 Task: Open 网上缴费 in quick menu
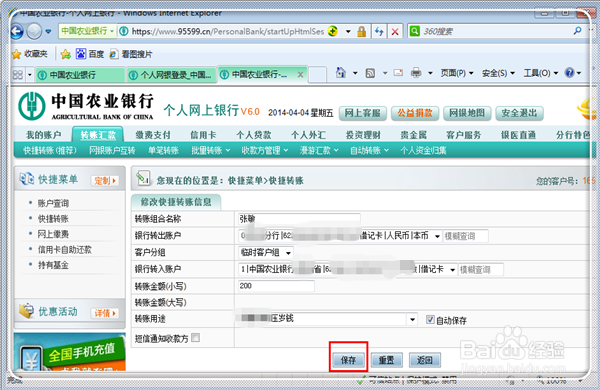pos(53,234)
